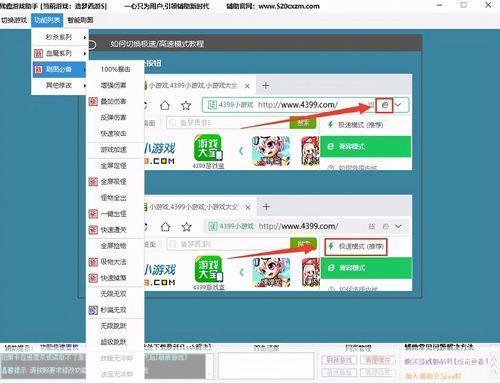Click the empty white text box at bottom
Image resolution: width=500 pixels, height=383 pixels.
(266, 366)
